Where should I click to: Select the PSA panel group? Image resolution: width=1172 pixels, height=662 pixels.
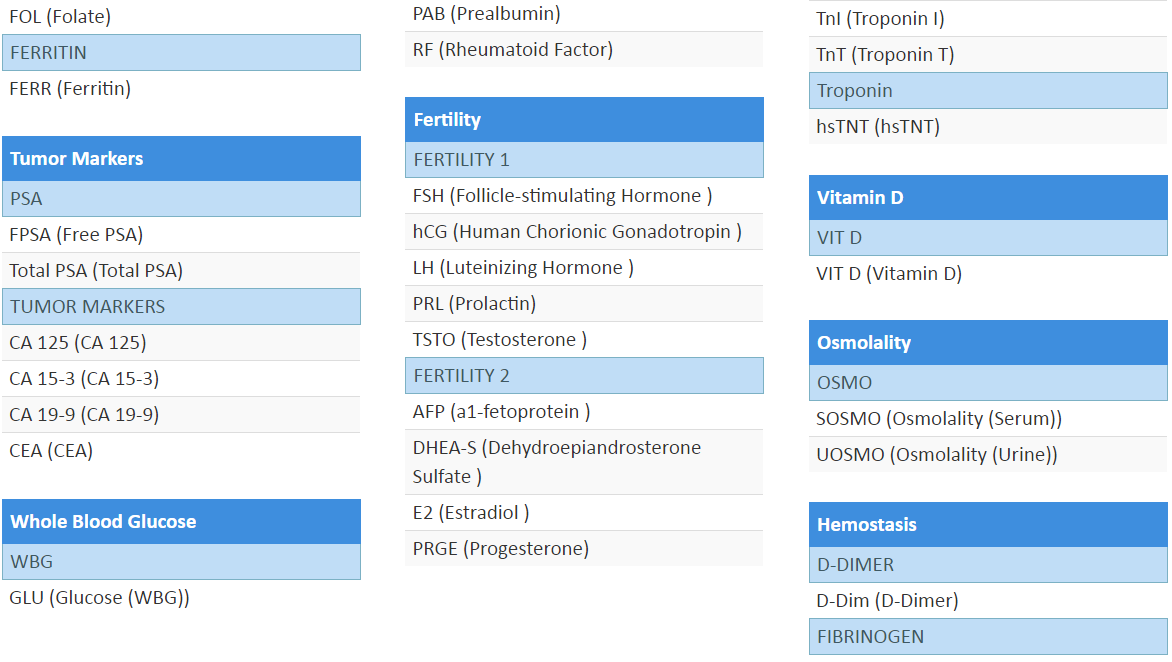pos(180,199)
